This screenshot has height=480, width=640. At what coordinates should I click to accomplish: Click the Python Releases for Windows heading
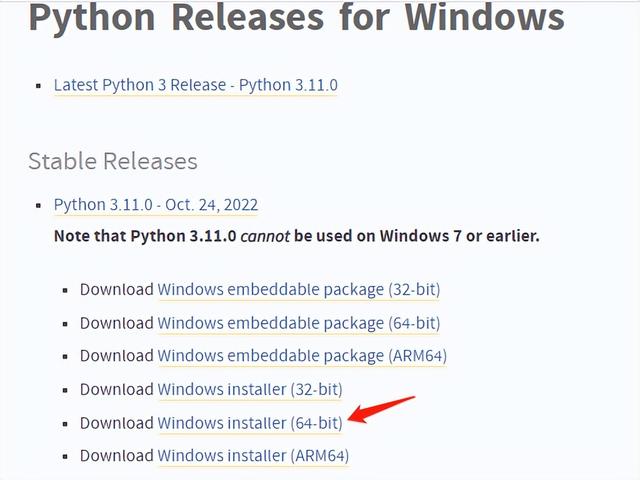pyautogui.click(x=296, y=20)
